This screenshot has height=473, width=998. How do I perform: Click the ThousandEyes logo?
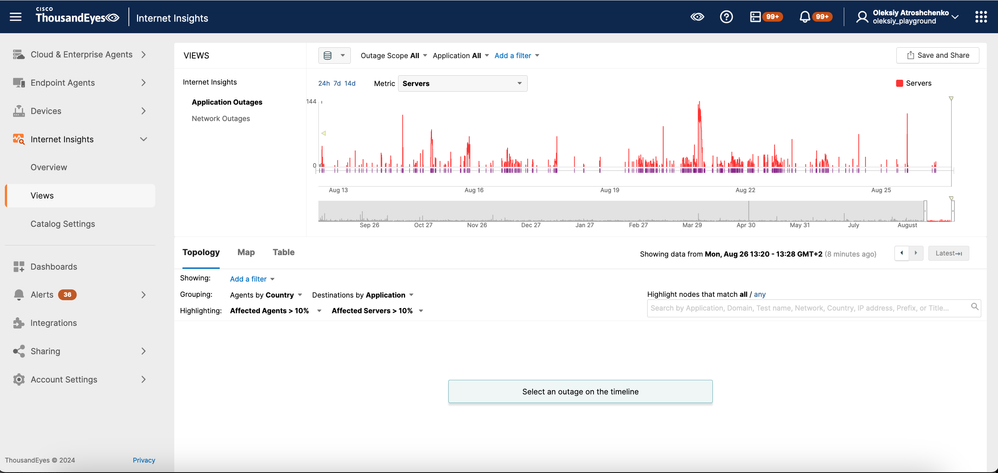pos(76,17)
